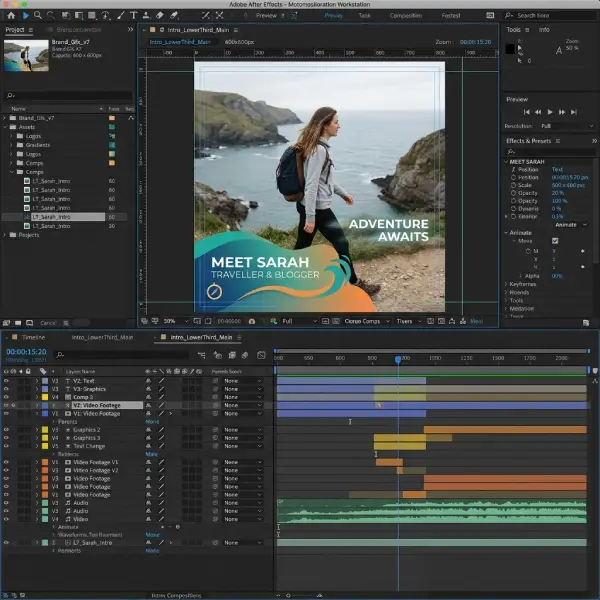Click the Effects & Presets panel menu icon
Screen dimensions: 600x600
558,141
